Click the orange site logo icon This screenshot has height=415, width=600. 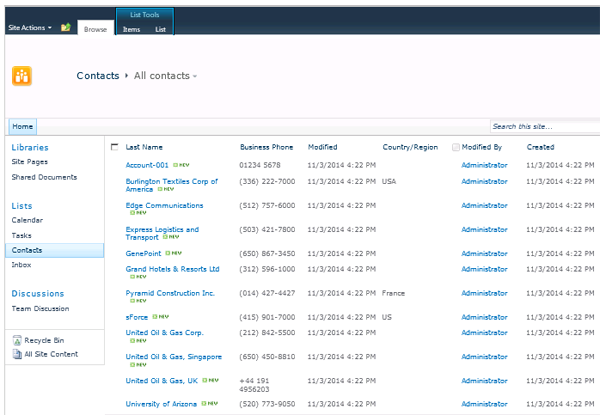(x=21, y=76)
